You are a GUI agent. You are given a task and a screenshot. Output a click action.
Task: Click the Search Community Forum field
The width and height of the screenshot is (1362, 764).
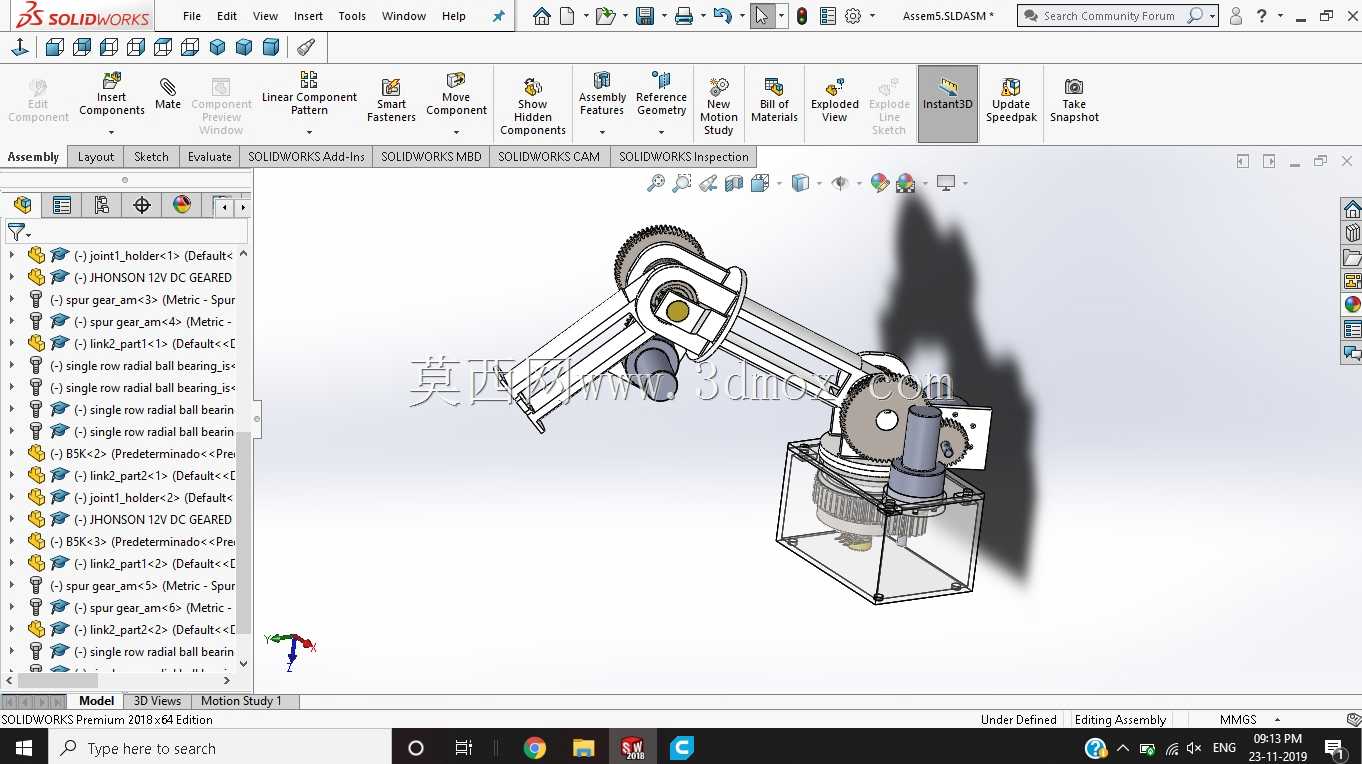pos(1109,16)
